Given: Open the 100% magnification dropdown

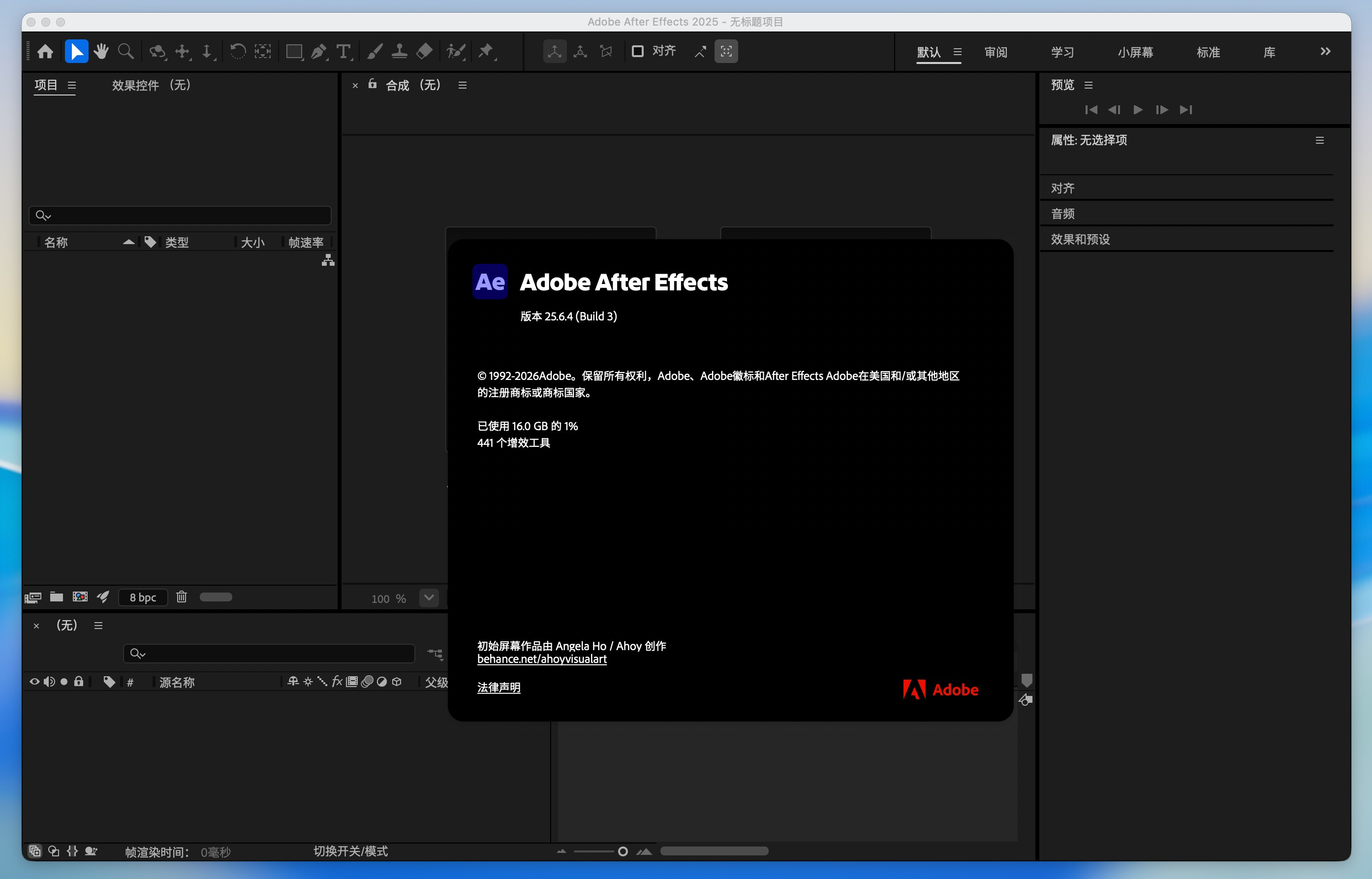Looking at the screenshot, I should click(429, 597).
